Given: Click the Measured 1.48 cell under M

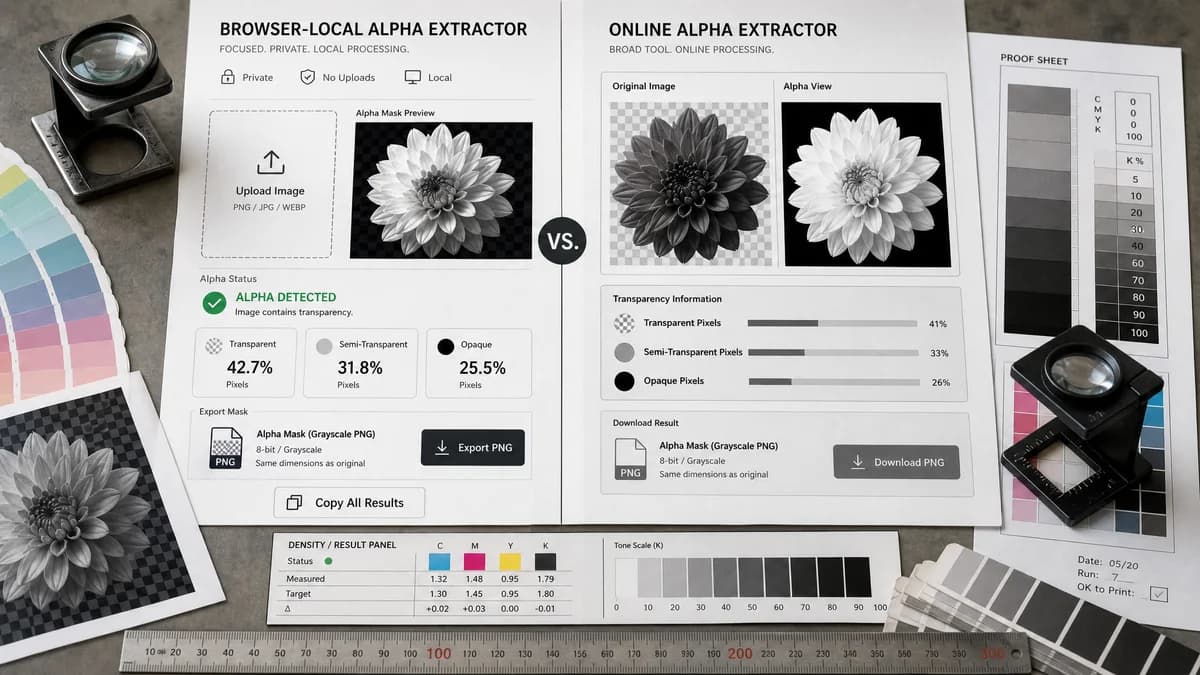Looking at the screenshot, I should (x=476, y=579).
